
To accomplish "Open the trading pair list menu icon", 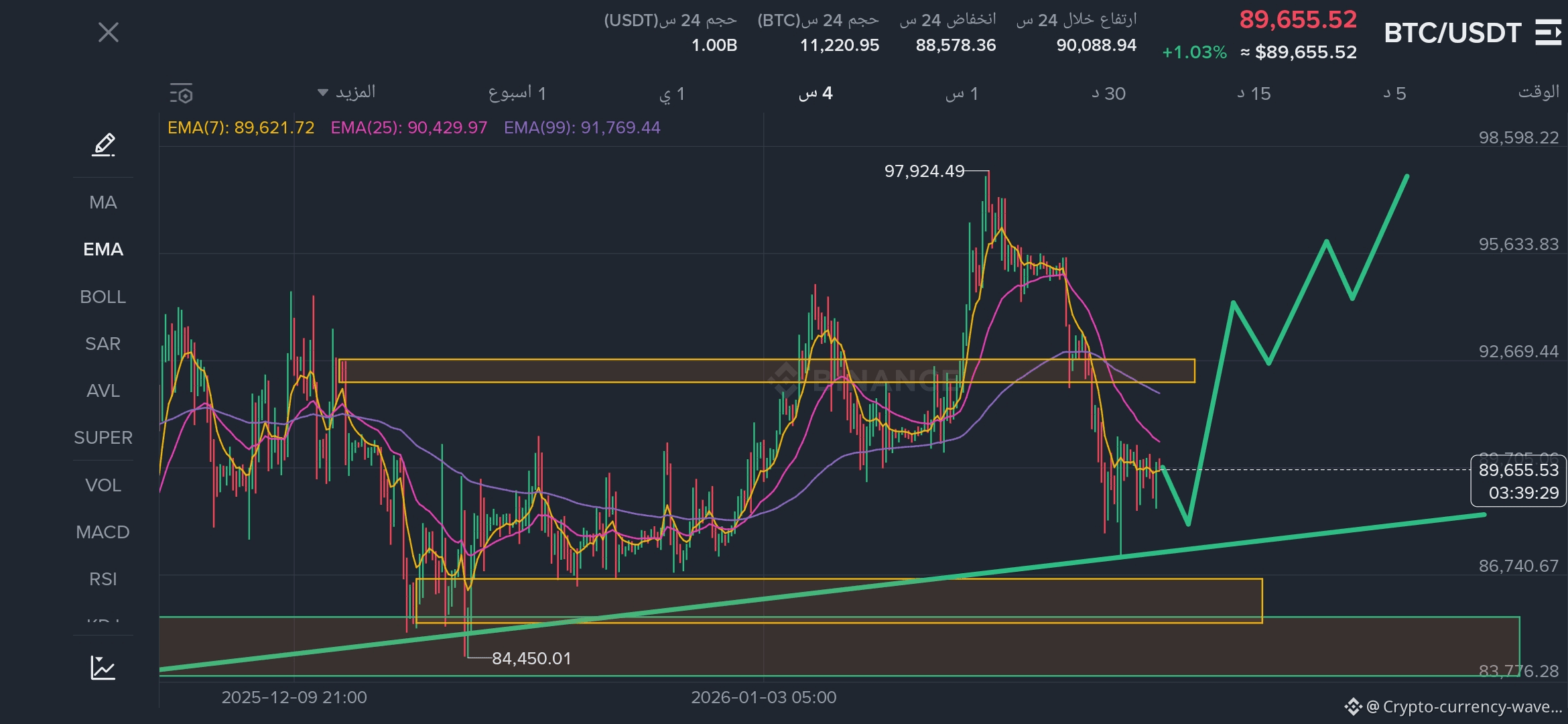I will click(1548, 33).
